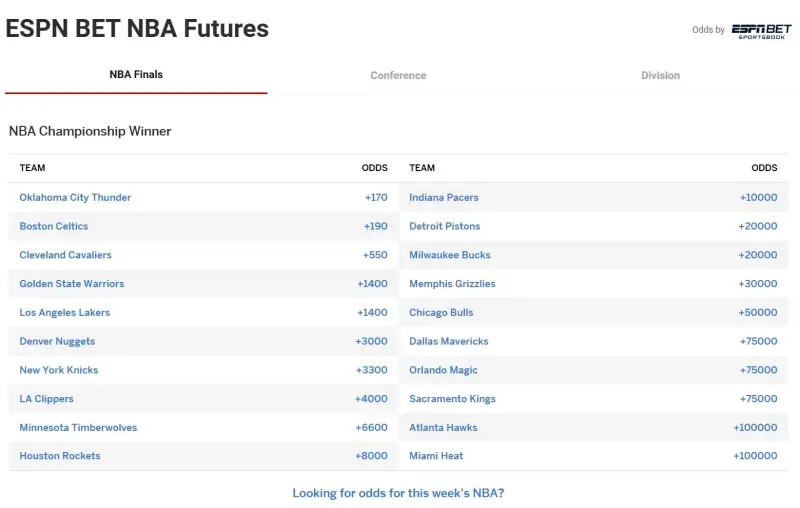Viewport: 800px width, 508px height.
Task: Switch to the Conference tab
Action: pos(398,75)
